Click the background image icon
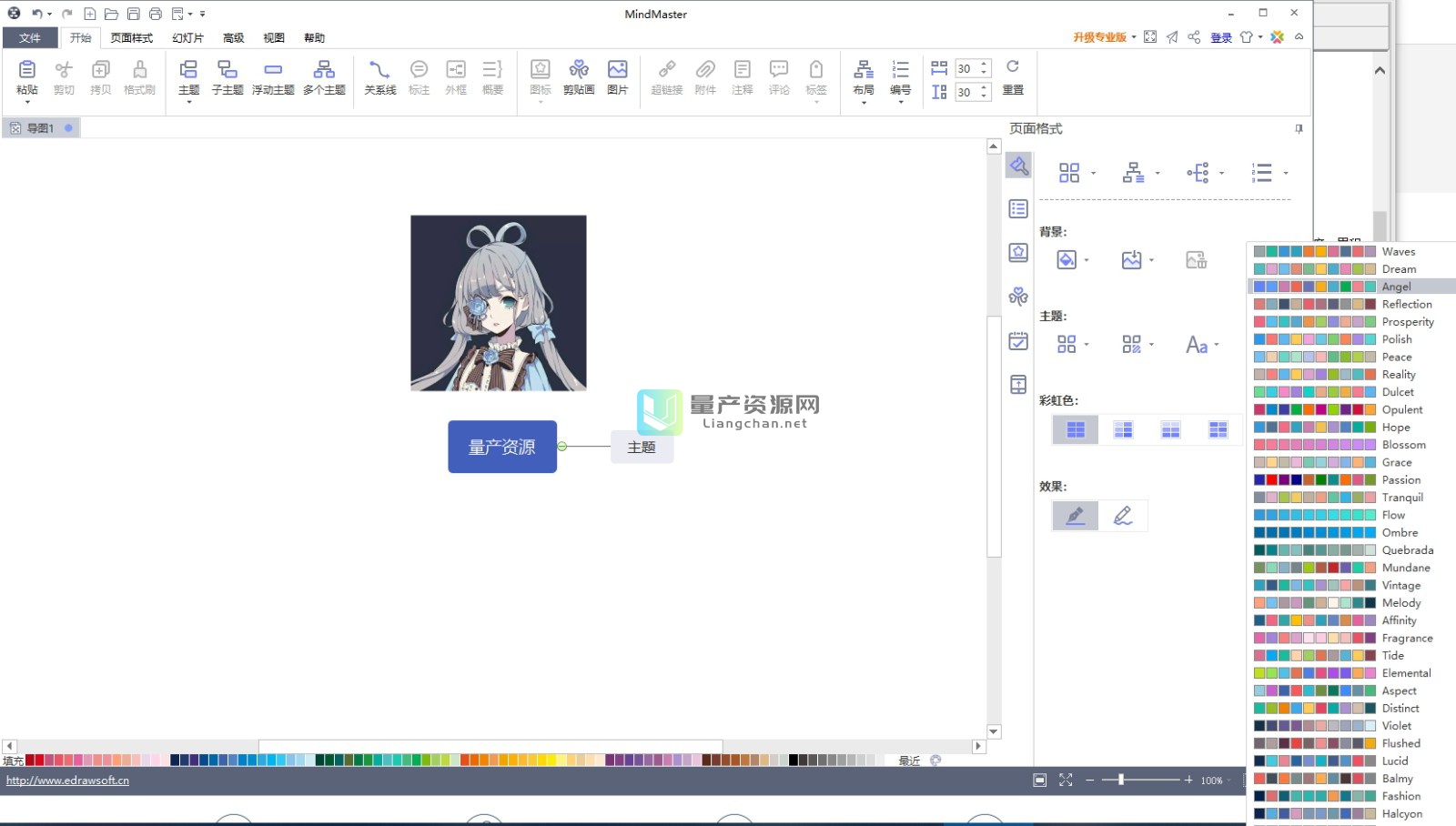Screen dimensions: 1456x826 (1131, 260)
